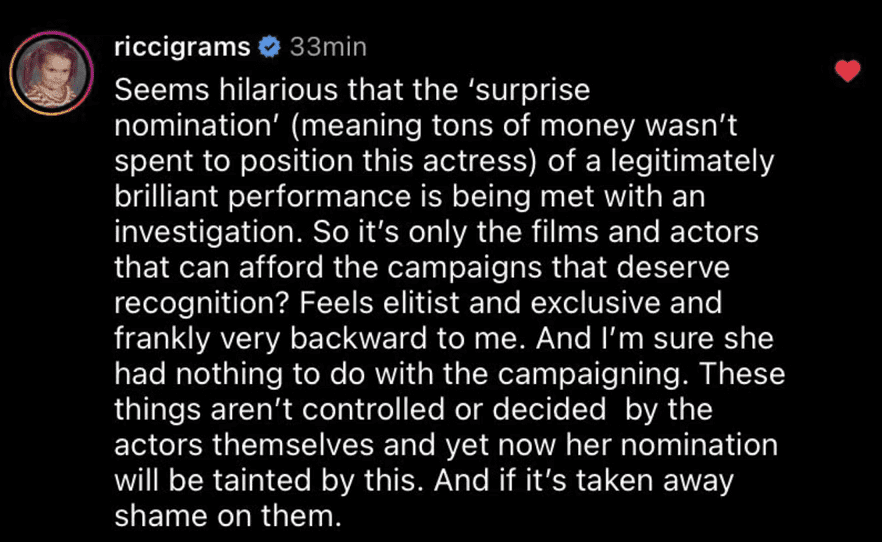Click the word 'controlled' in the comment

[374, 409]
